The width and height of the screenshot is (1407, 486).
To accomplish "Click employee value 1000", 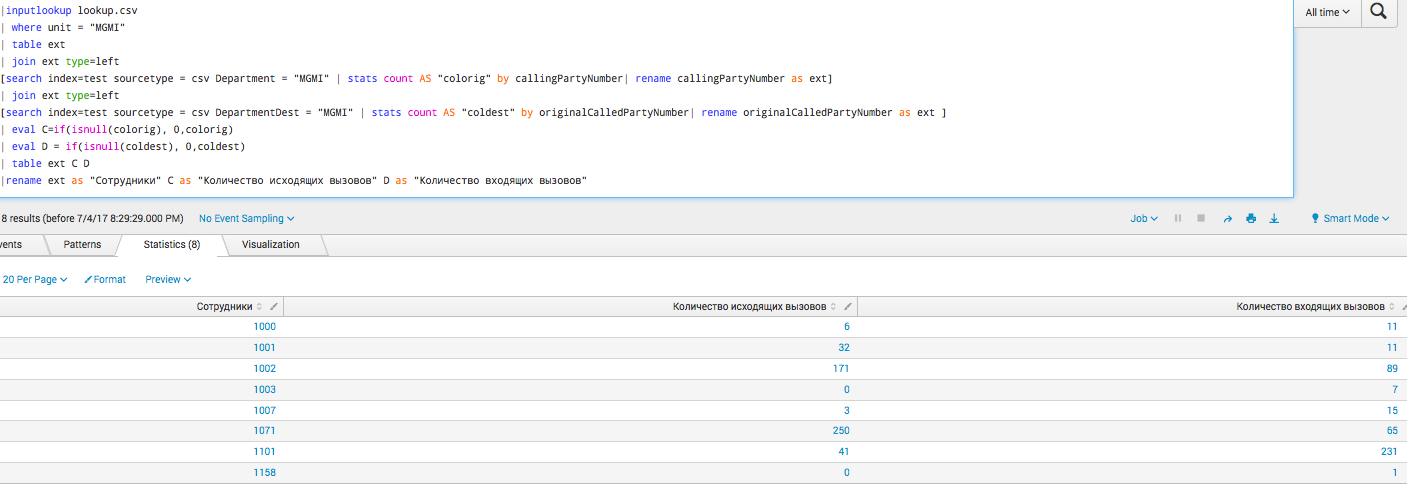I will pos(265,327).
